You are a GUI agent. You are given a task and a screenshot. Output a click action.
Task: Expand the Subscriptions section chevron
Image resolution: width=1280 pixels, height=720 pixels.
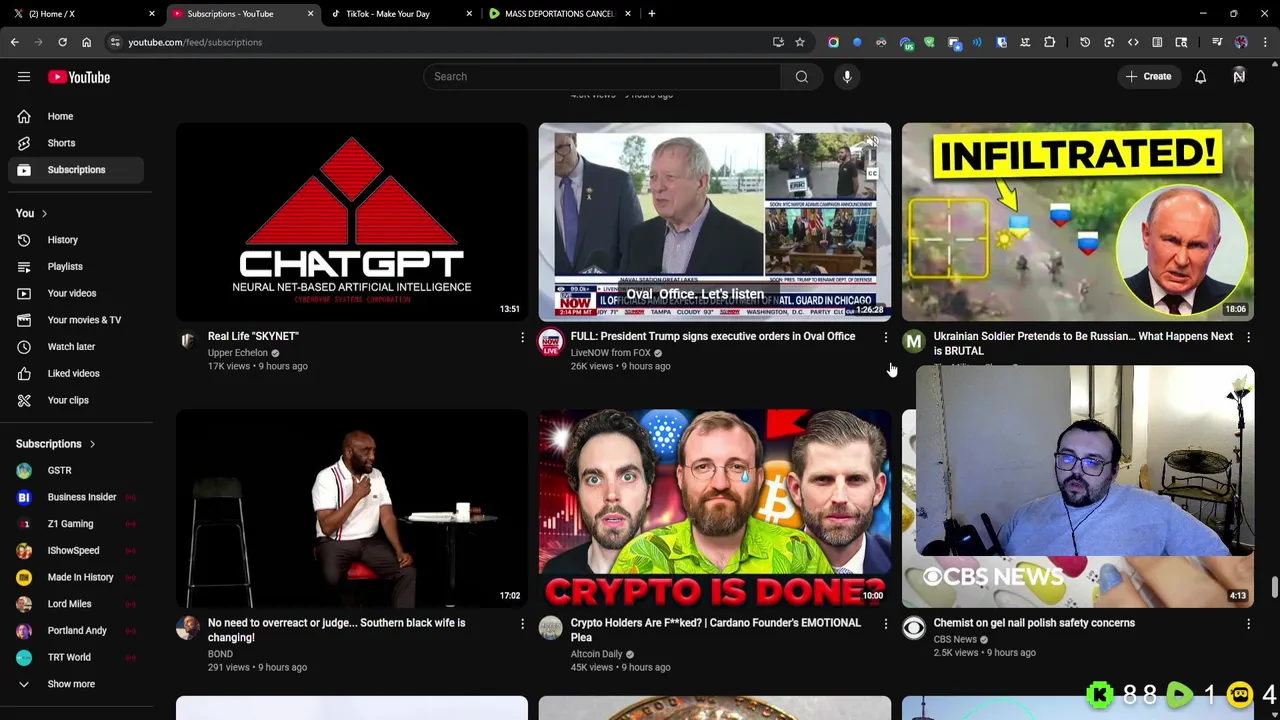point(92,444)
